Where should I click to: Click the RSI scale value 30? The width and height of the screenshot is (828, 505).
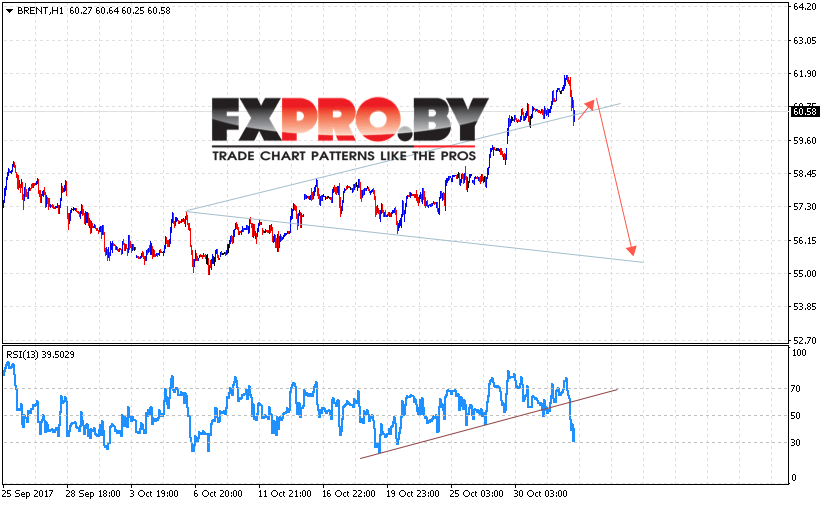(796, 443)
